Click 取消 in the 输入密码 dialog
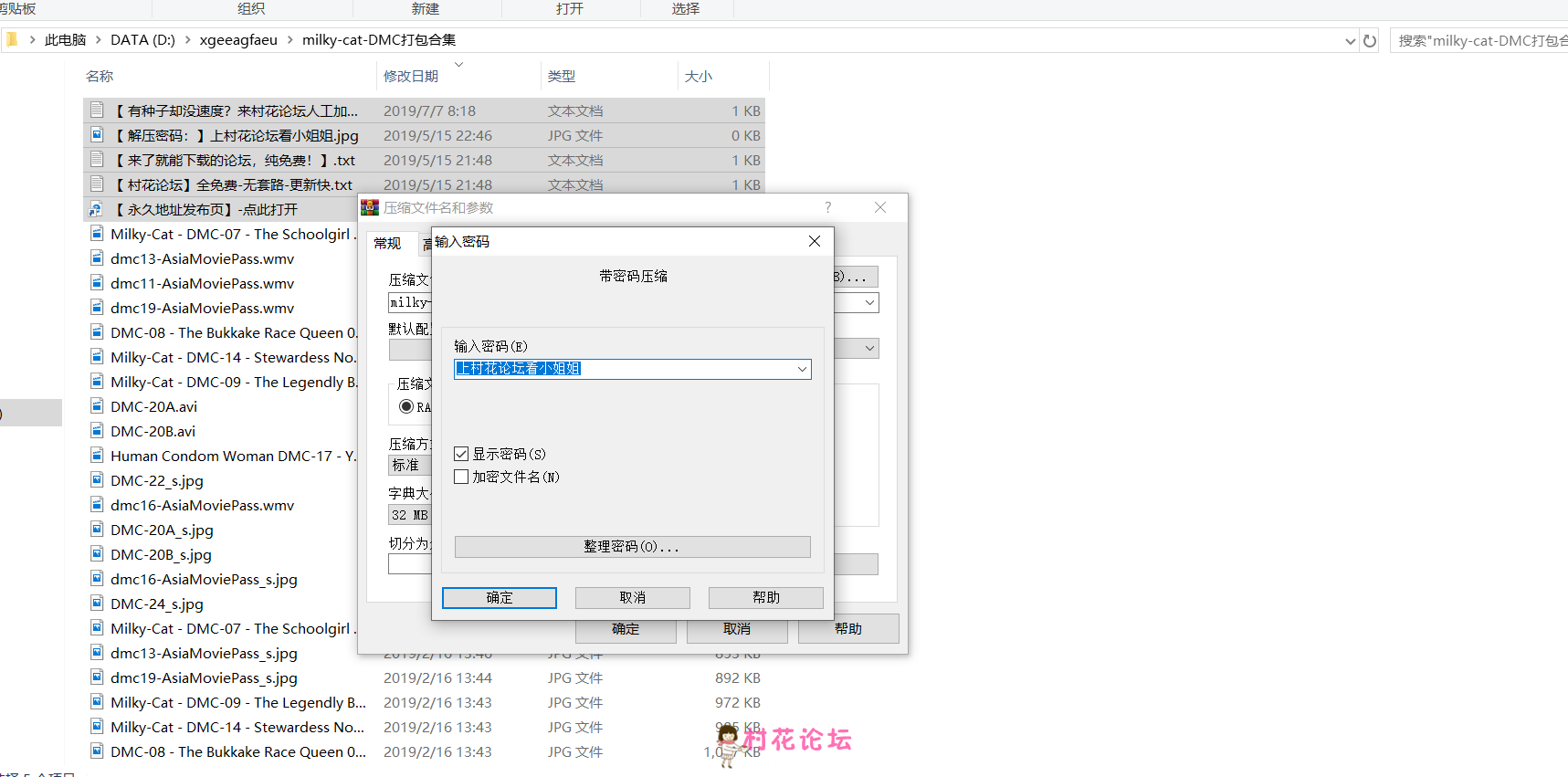Viewport: 1568px width, 777px height. (633, 597)
